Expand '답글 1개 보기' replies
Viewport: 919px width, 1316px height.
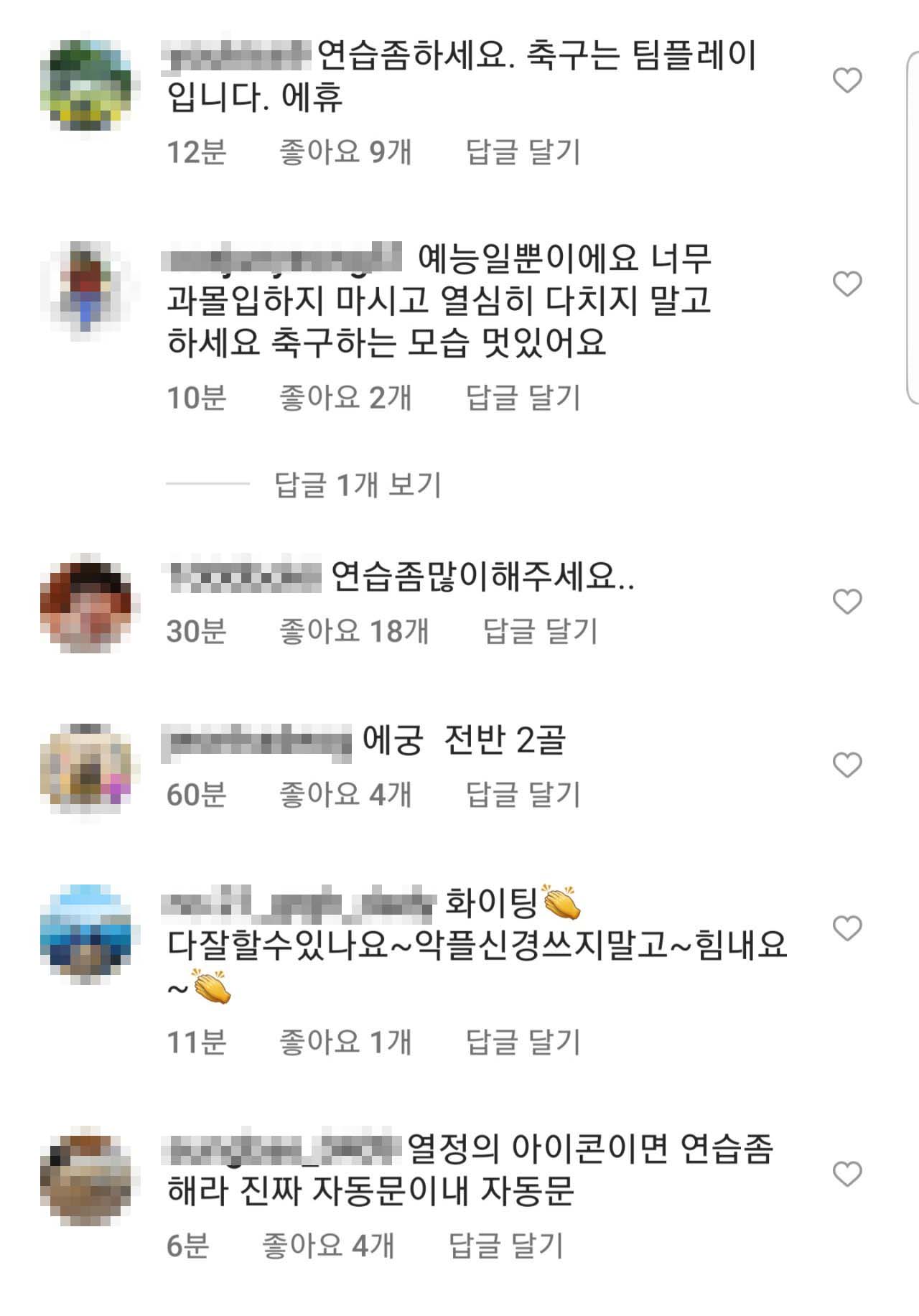coord(358,485)
